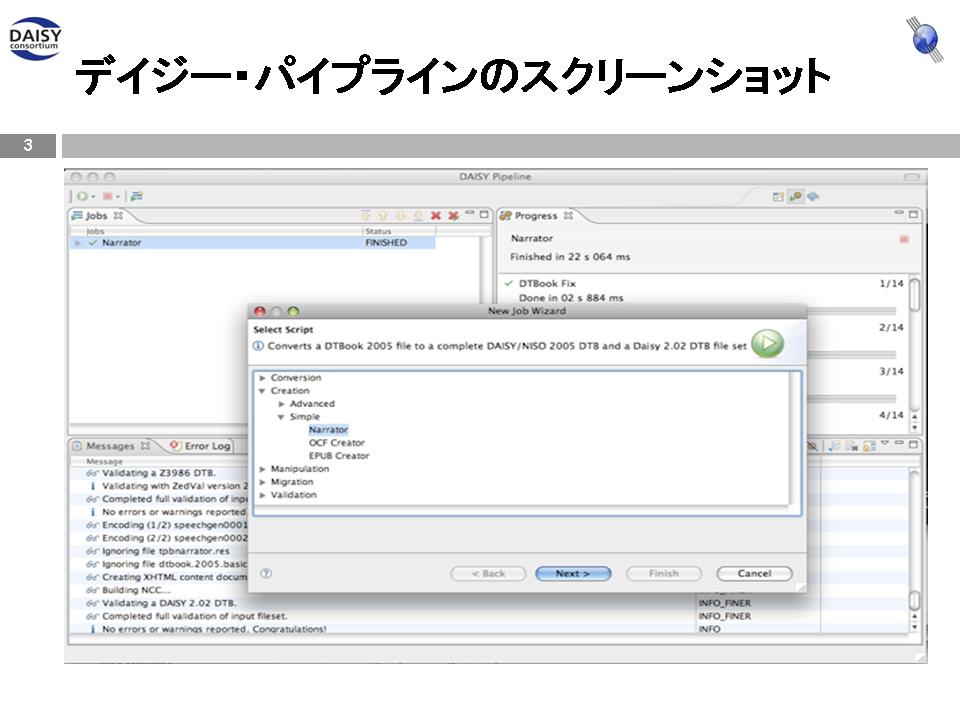This screenshot has width=960, height=720.
Task: Select the Progress tab
Action: (537, 216)
